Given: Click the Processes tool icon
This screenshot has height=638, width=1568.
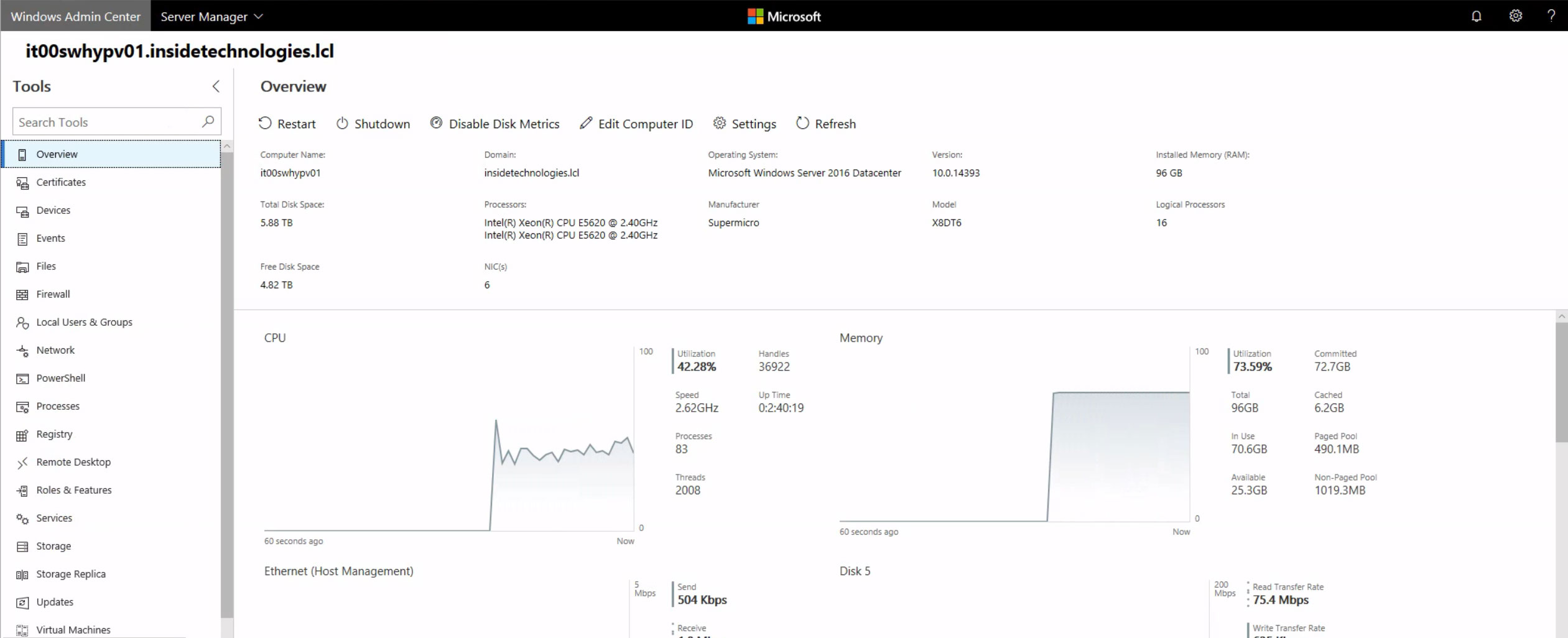Looking at the screenshot, I should pyautogui.click(x=22, y=407).
